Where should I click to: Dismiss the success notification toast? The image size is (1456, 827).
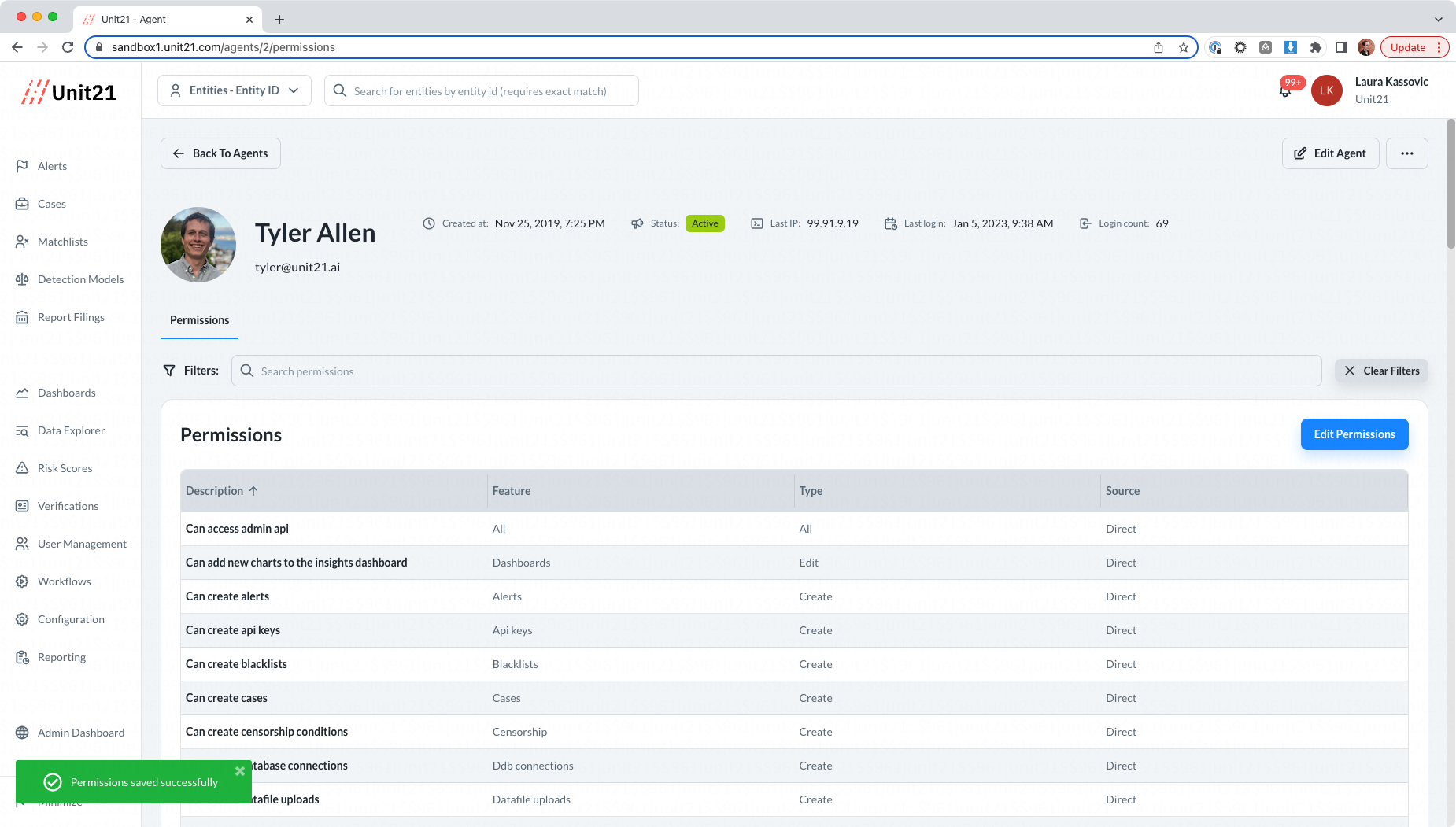240,771
